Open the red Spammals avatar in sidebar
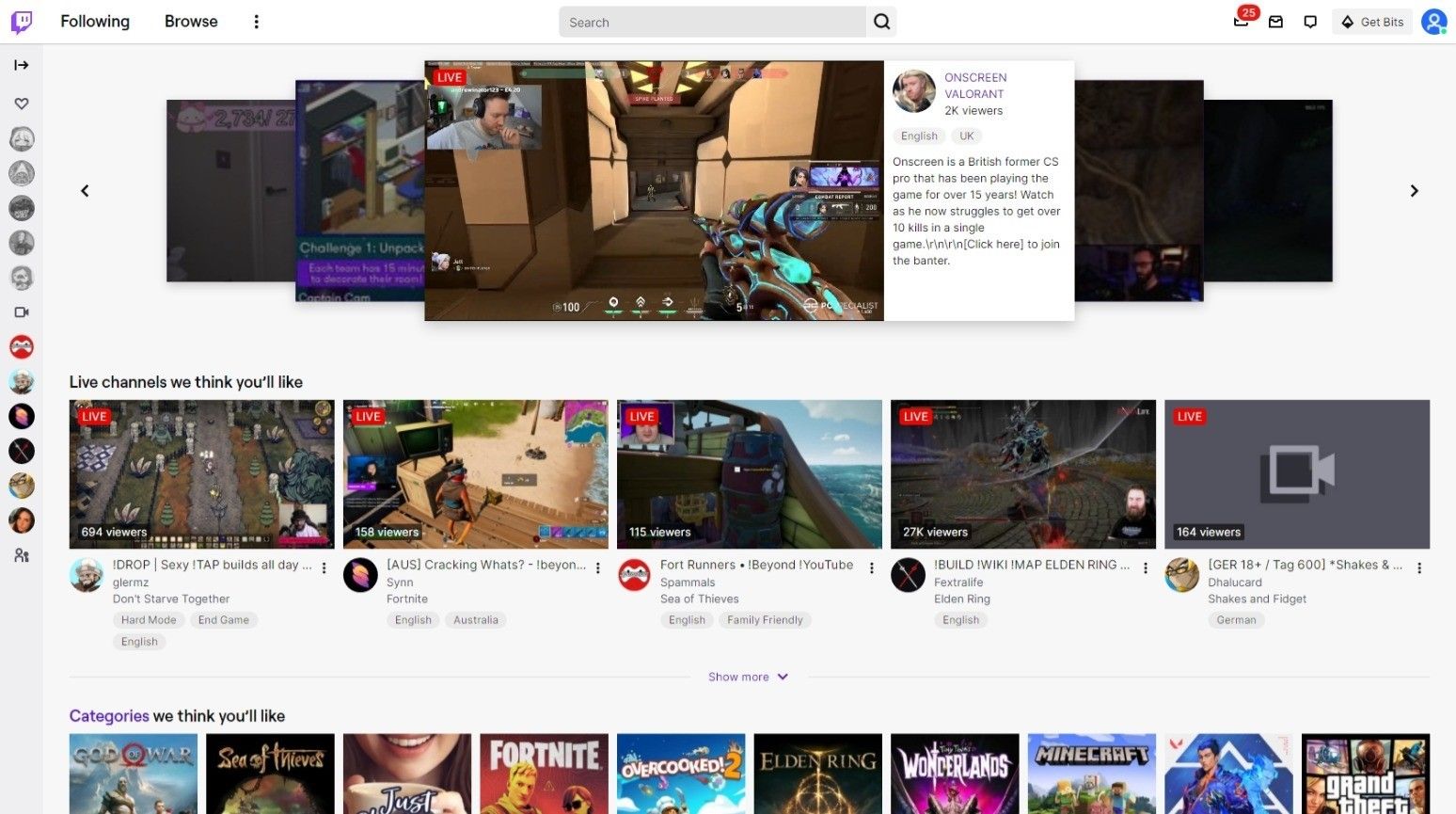Screen dimensions: 1456x814 coord(22,347)
